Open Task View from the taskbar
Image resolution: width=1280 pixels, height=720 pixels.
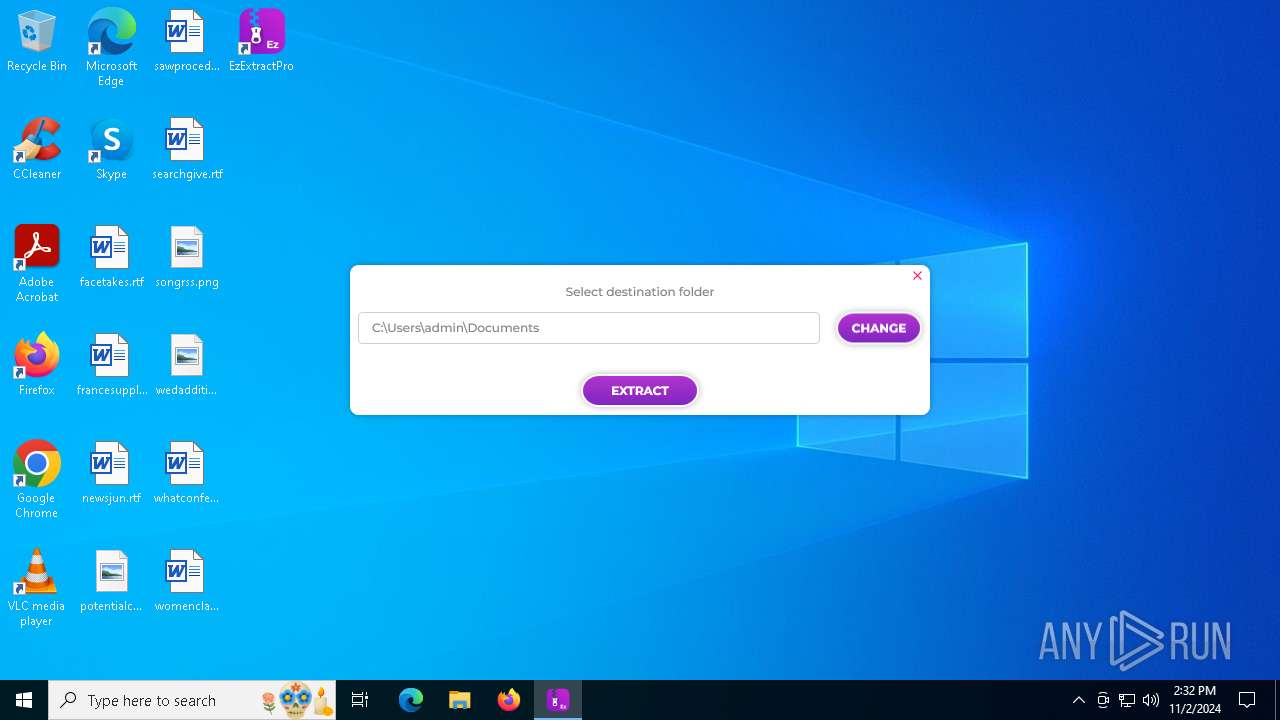(x=360, y=700)
